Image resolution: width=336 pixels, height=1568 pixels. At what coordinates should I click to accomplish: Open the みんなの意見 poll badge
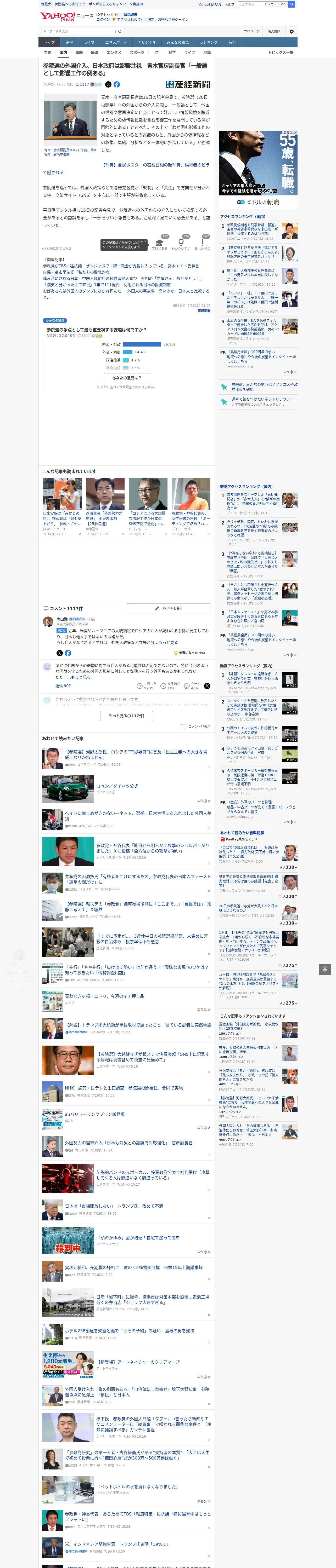[55, 320]
